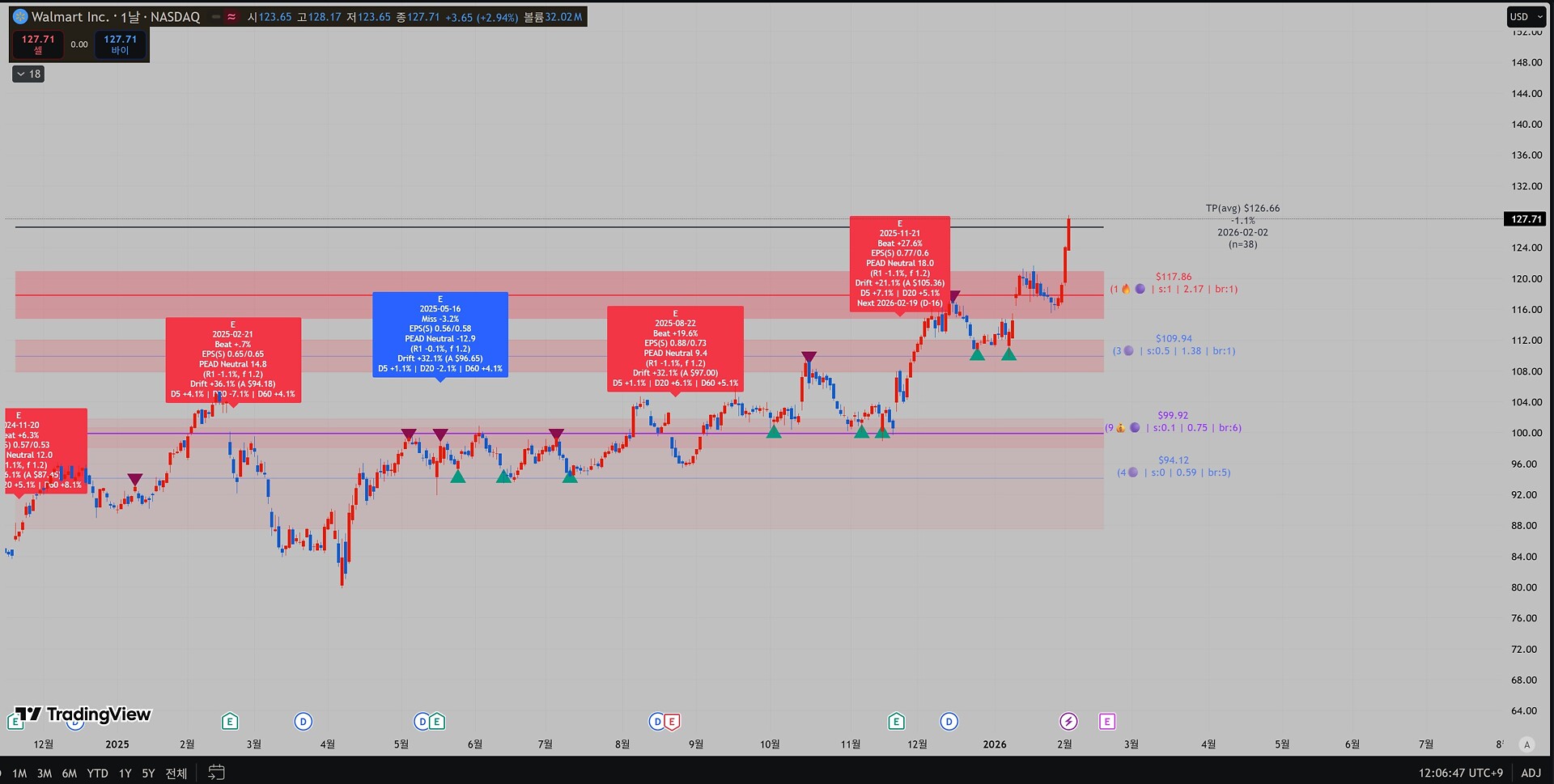Show the 전체 (all) date range
Viewport: 1554px width, 784px height.
[176, 773]
